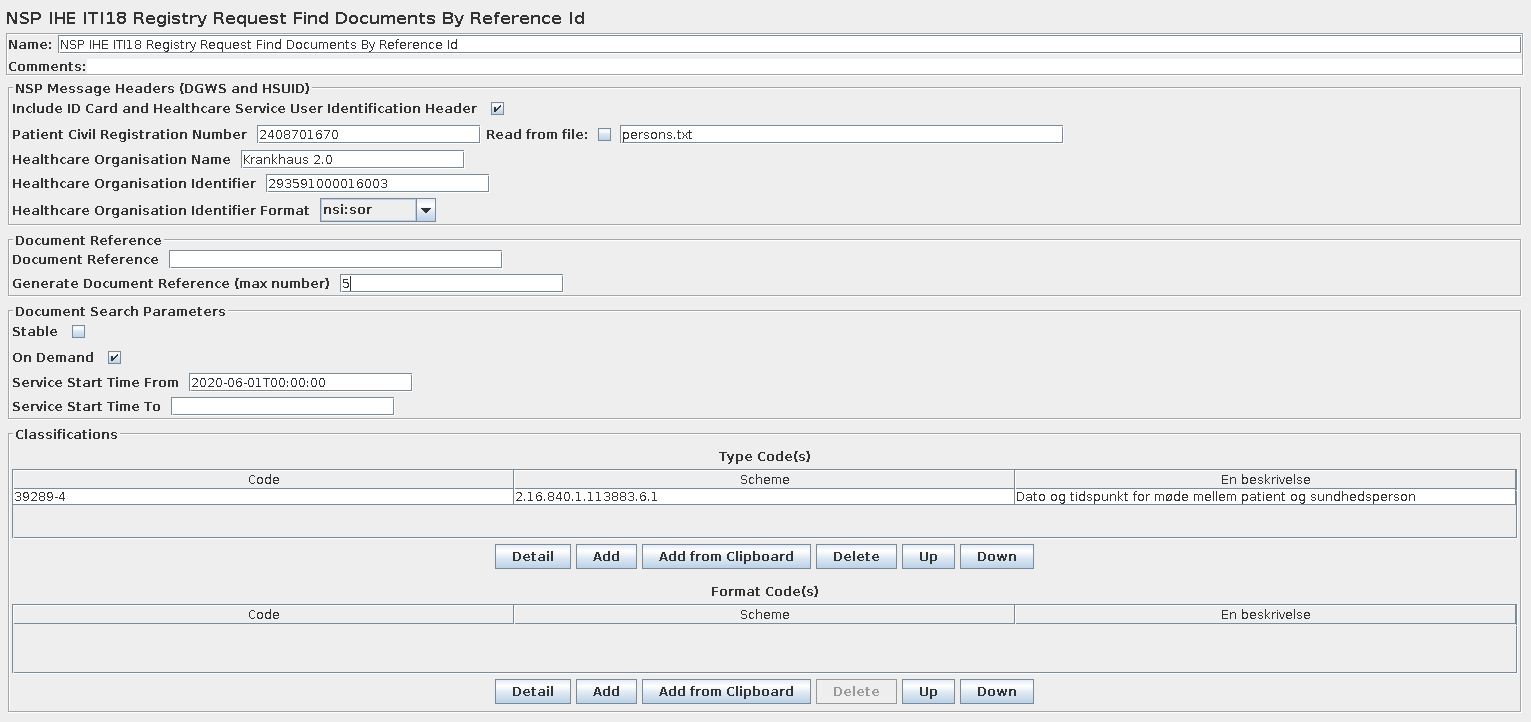Viewport: 1531px width, 722px height.
Task: Click Down button under Format Codes
Action: point(996,692)
